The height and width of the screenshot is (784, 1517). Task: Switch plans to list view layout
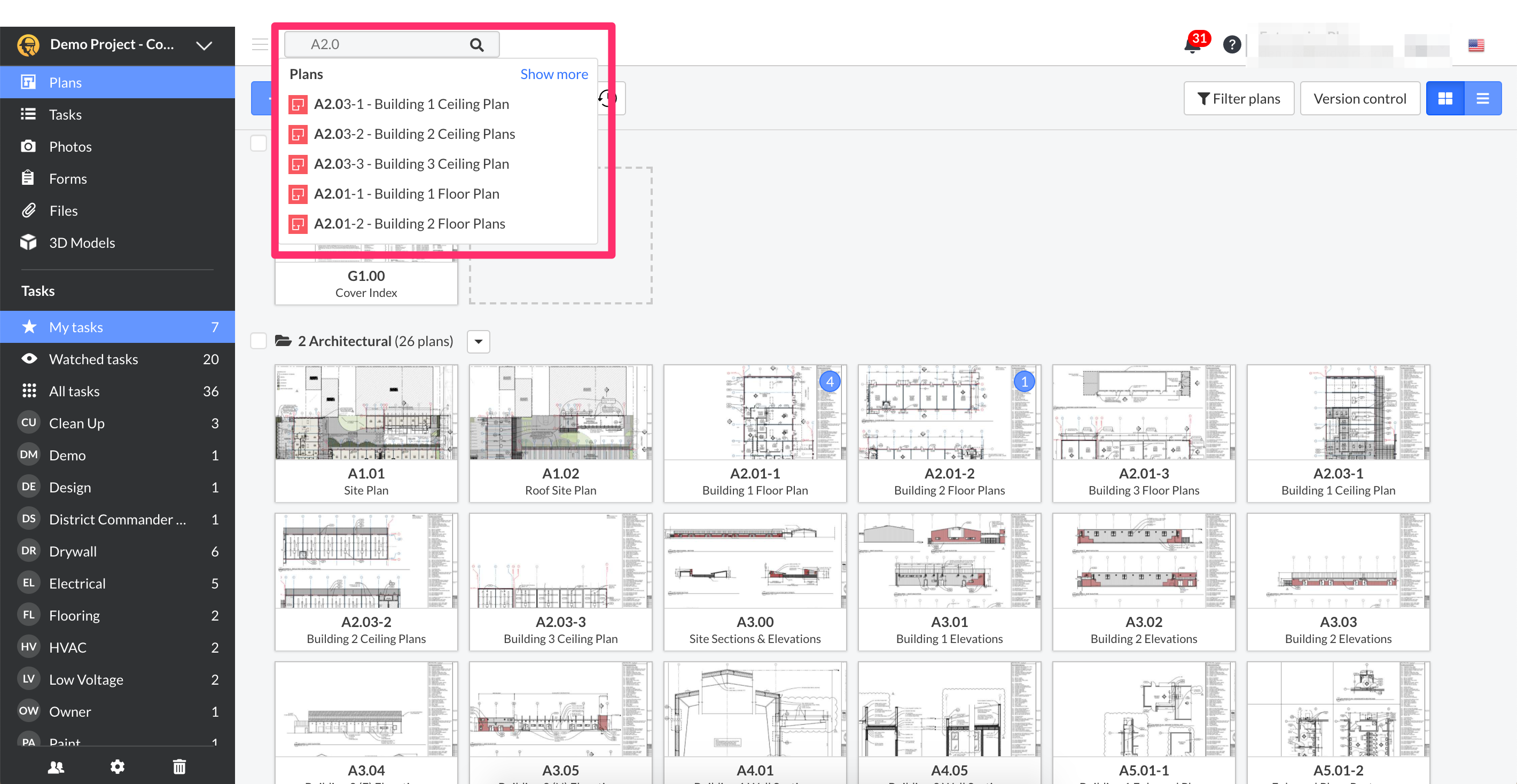pos(1483,98)
